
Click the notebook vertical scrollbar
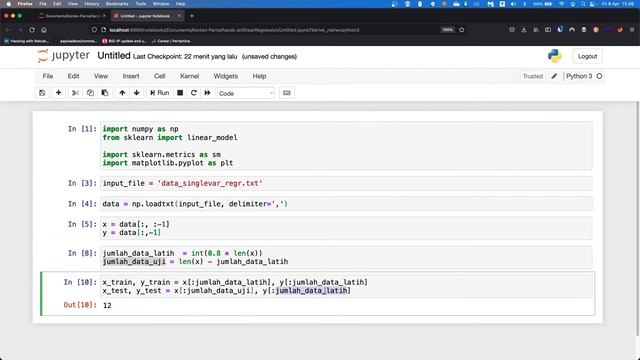point(638,218)
